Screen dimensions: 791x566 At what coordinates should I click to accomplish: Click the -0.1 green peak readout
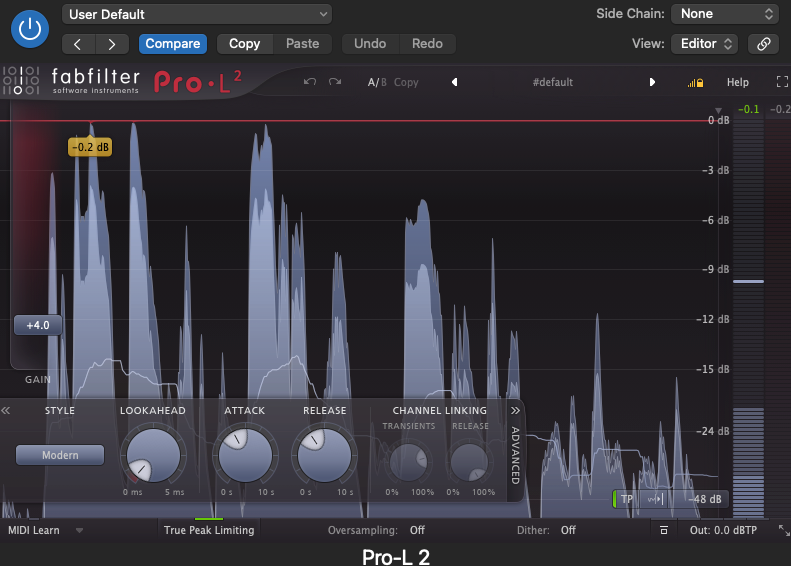pos(748,109)
